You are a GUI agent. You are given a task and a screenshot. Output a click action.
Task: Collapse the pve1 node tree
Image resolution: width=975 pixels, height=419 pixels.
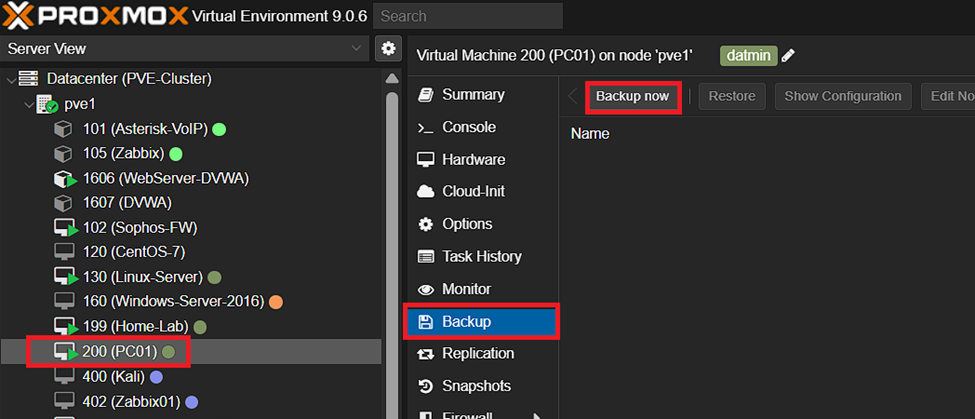29,104
